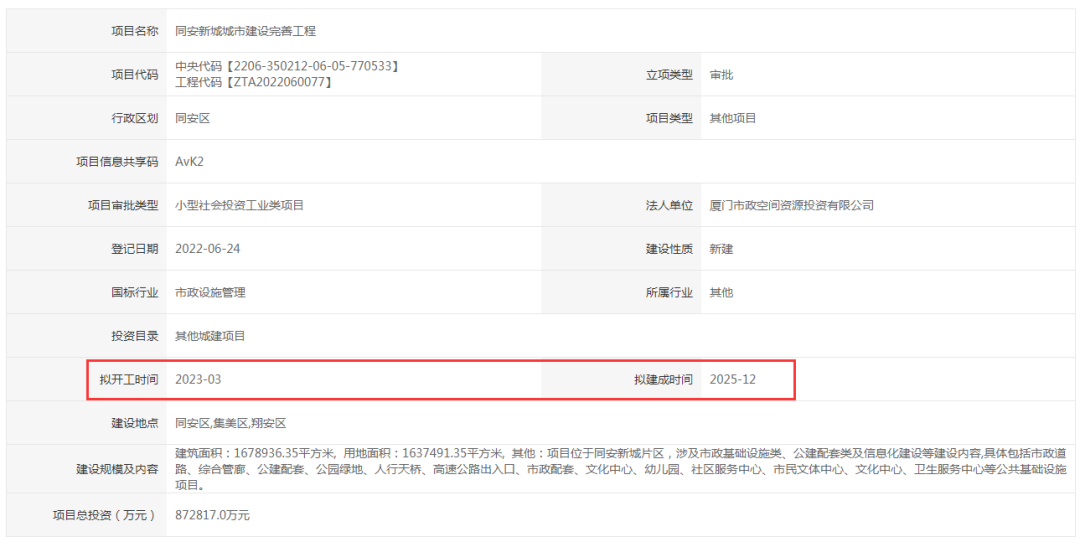
Task: Click the 法人单位 label
Action: 669,205
